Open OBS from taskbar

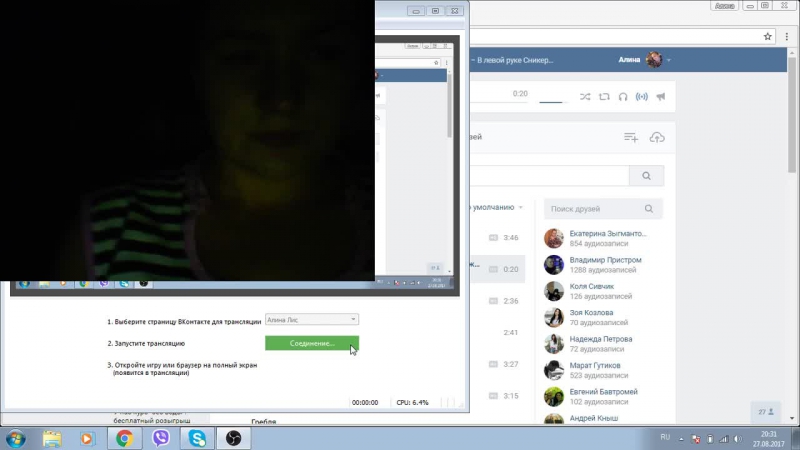coord(234,438)
